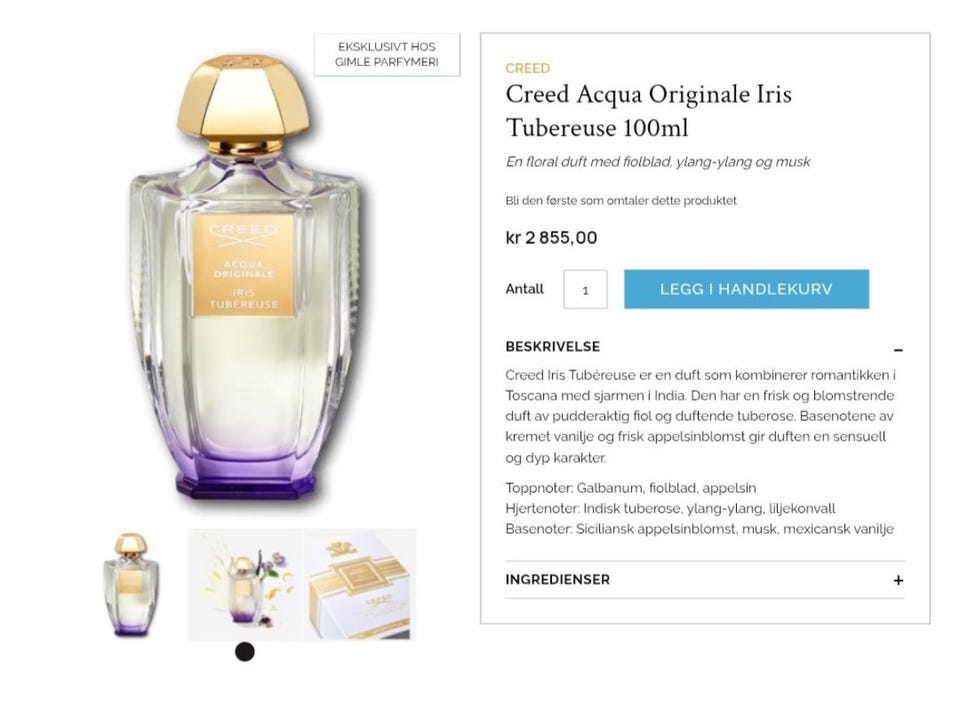Open the CREED brand link
The width and height of the screenshot is (960, 702).
pyautogui.click(x=528, y=68)
